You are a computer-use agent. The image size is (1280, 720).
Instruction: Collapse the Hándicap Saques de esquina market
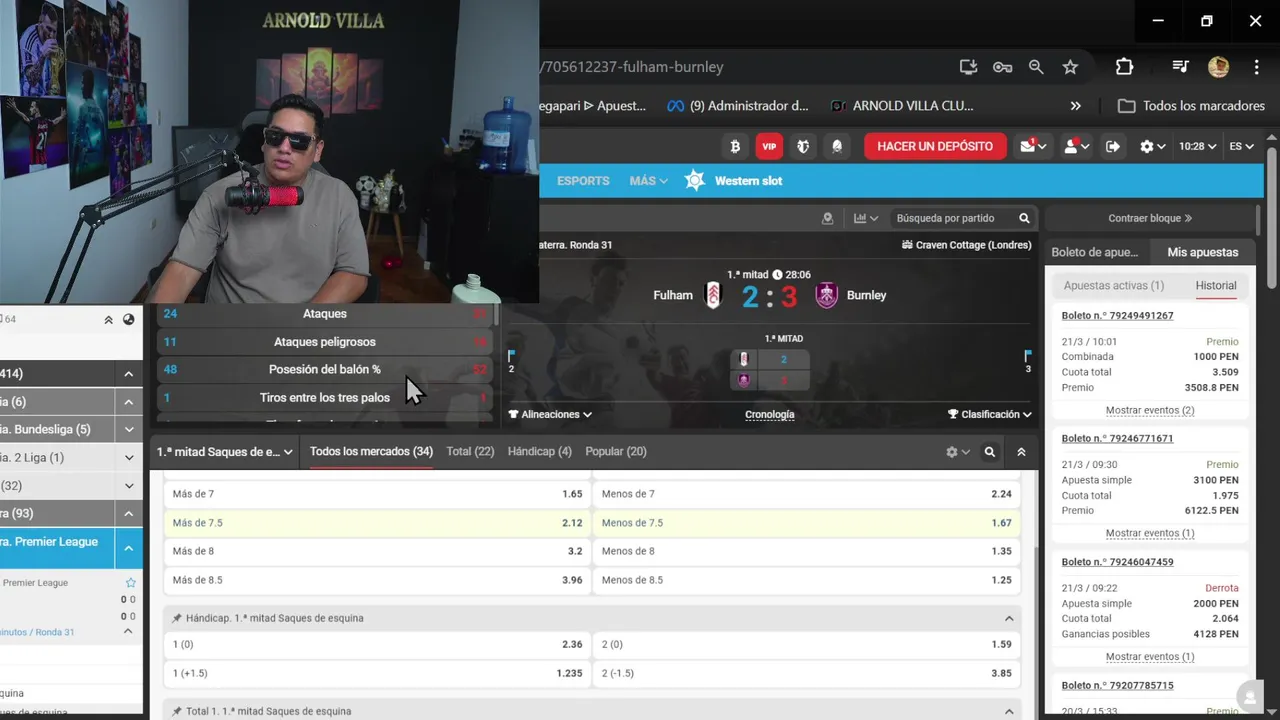click(1009, 618)
